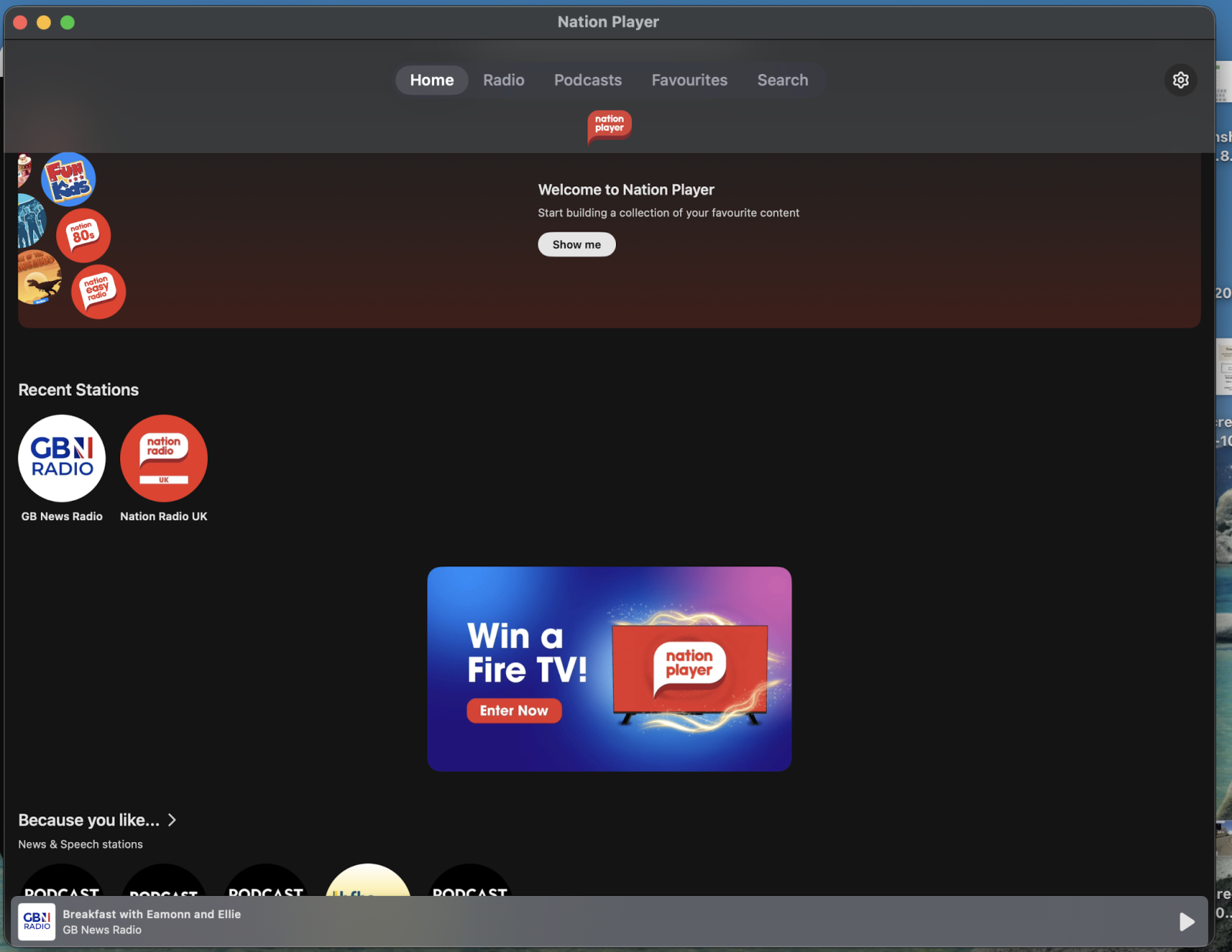Click Enter Now on Fire TV banner
The image size is (1232, 952).
tap(514, 710)
